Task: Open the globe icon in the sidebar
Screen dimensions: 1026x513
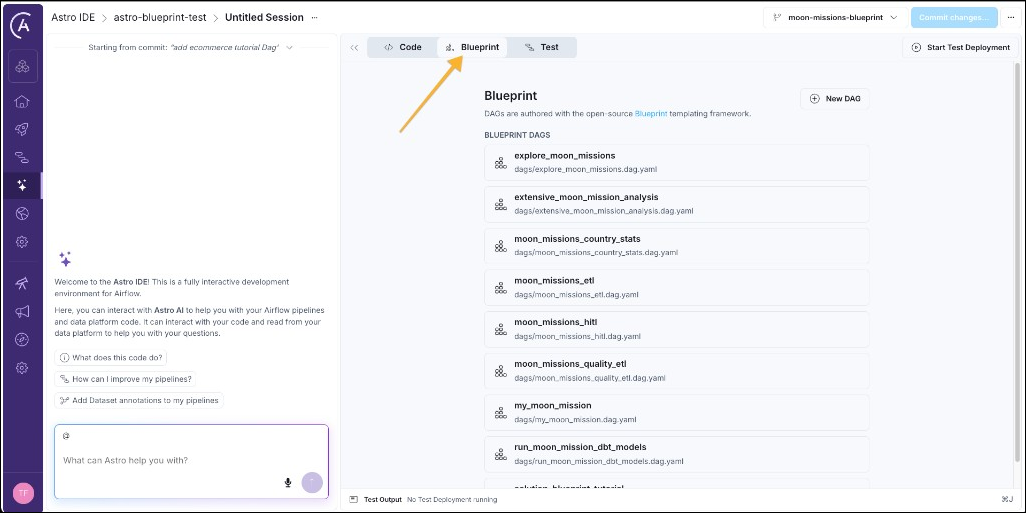Action: point(22,214)
